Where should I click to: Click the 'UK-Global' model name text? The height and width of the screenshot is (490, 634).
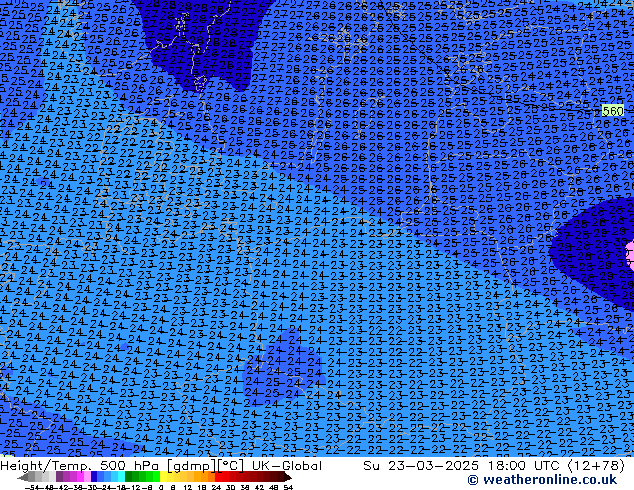tap(287, 466)
